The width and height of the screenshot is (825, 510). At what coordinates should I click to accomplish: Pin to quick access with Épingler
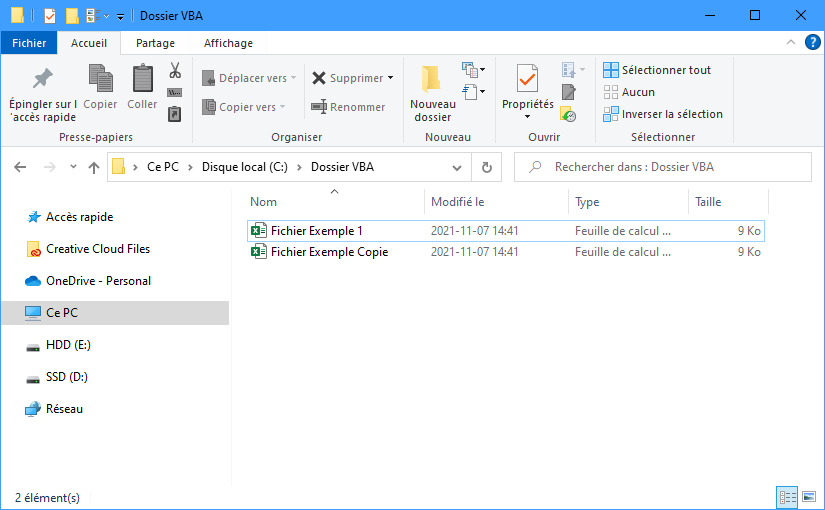point(43,95)
